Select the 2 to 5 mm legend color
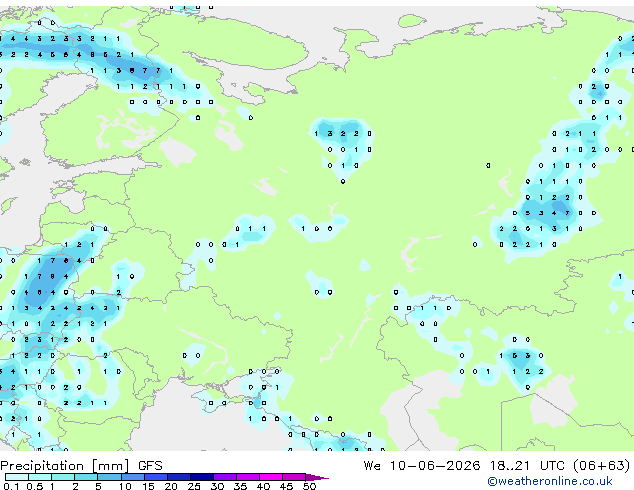 click(86, 477)
